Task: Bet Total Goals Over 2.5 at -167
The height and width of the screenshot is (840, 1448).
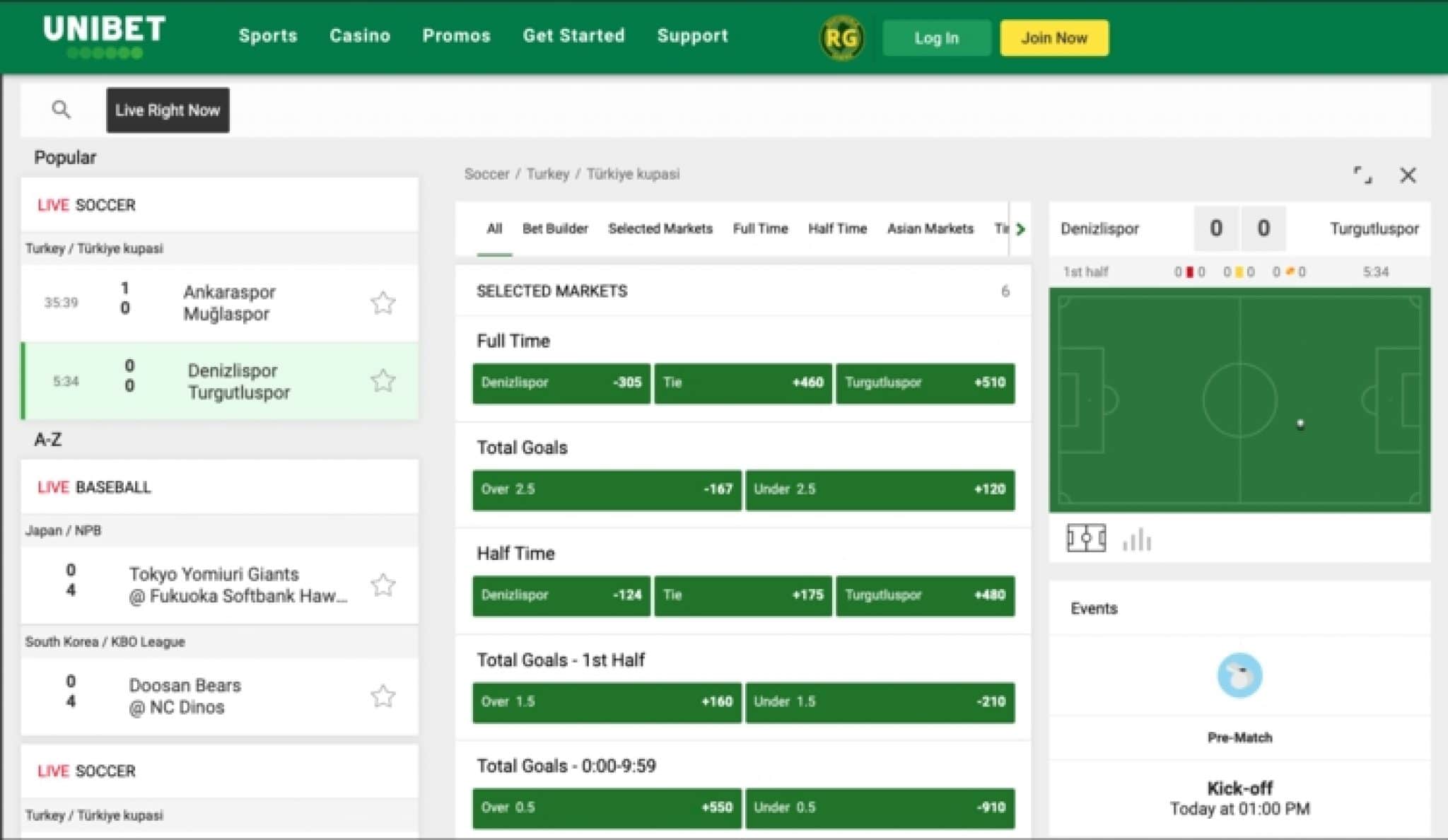Action: pyautogui.click(x=607, y=489)
